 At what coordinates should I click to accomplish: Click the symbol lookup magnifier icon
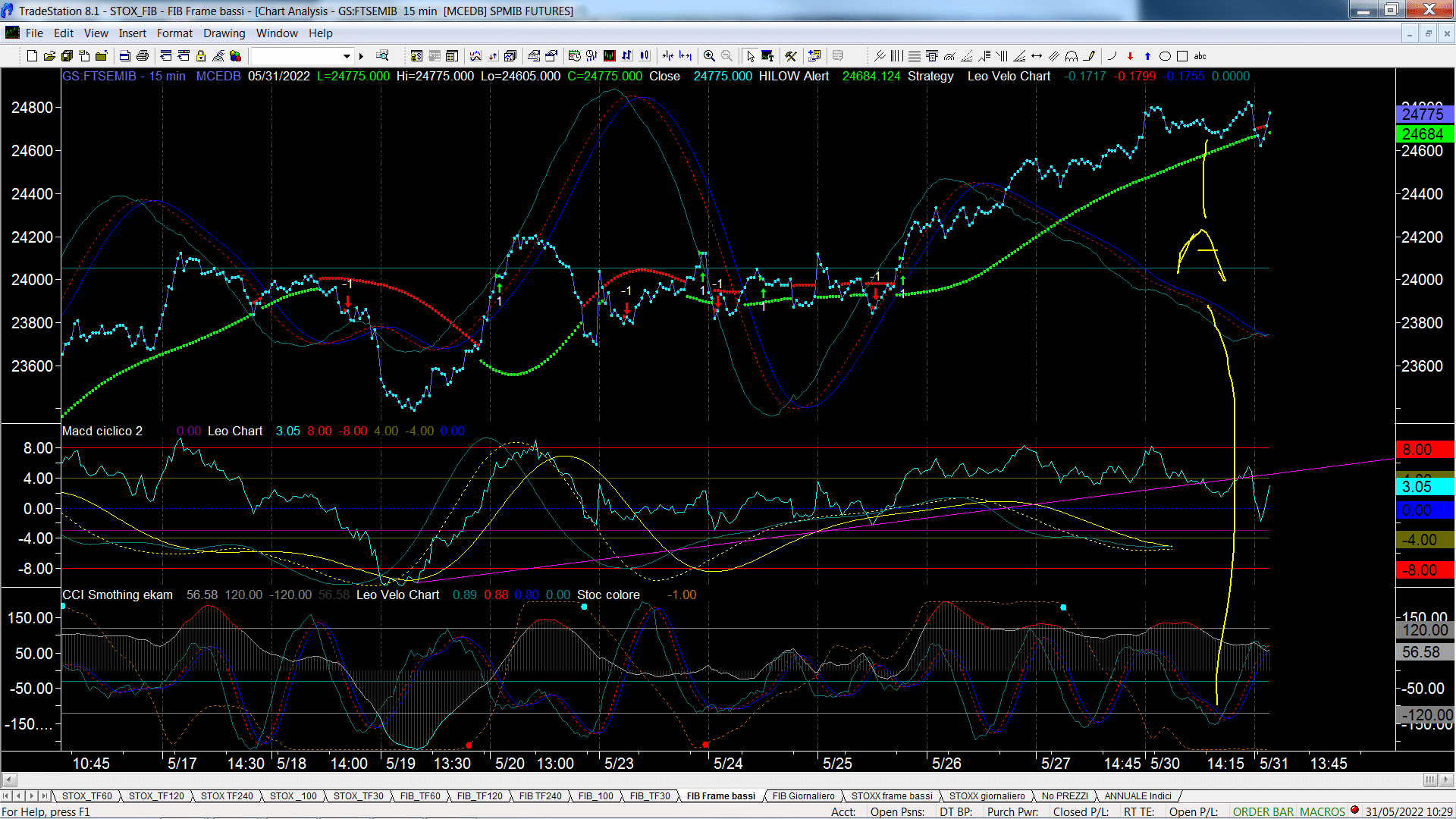coord(382,55)
